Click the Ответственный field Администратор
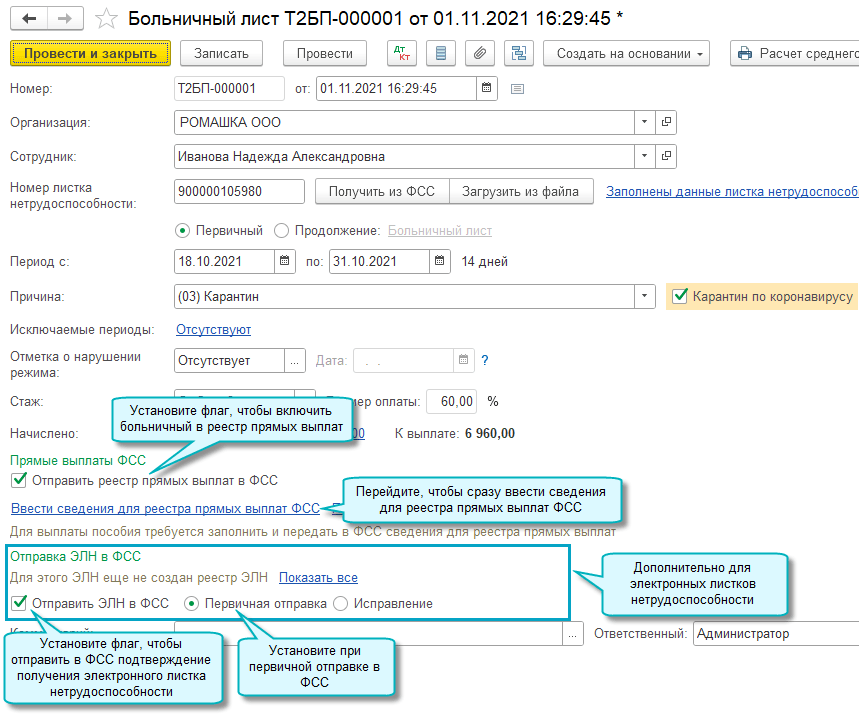 pyautogui.click(x=776, y=634)
